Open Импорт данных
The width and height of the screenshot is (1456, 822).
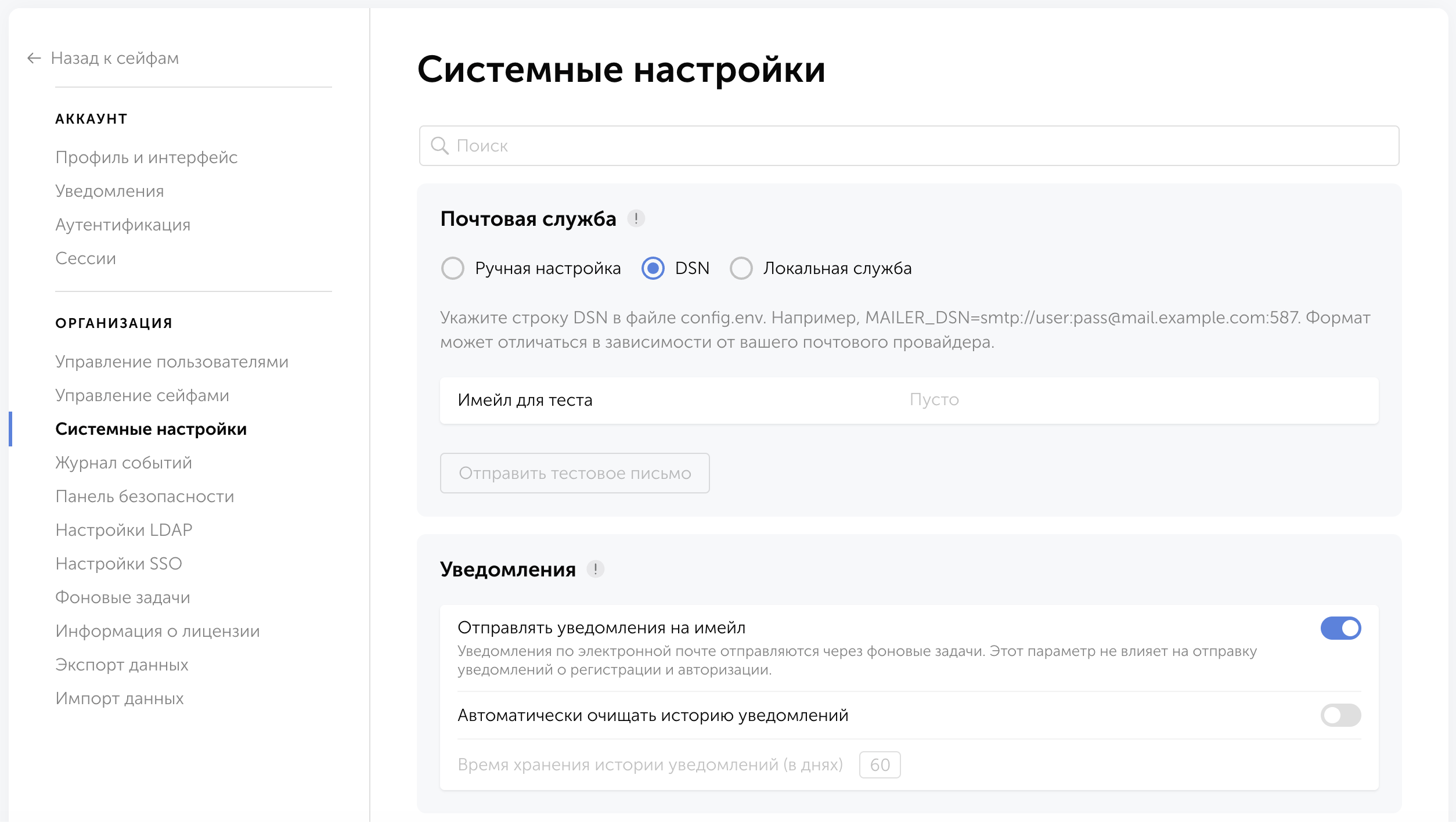(119, 698)
